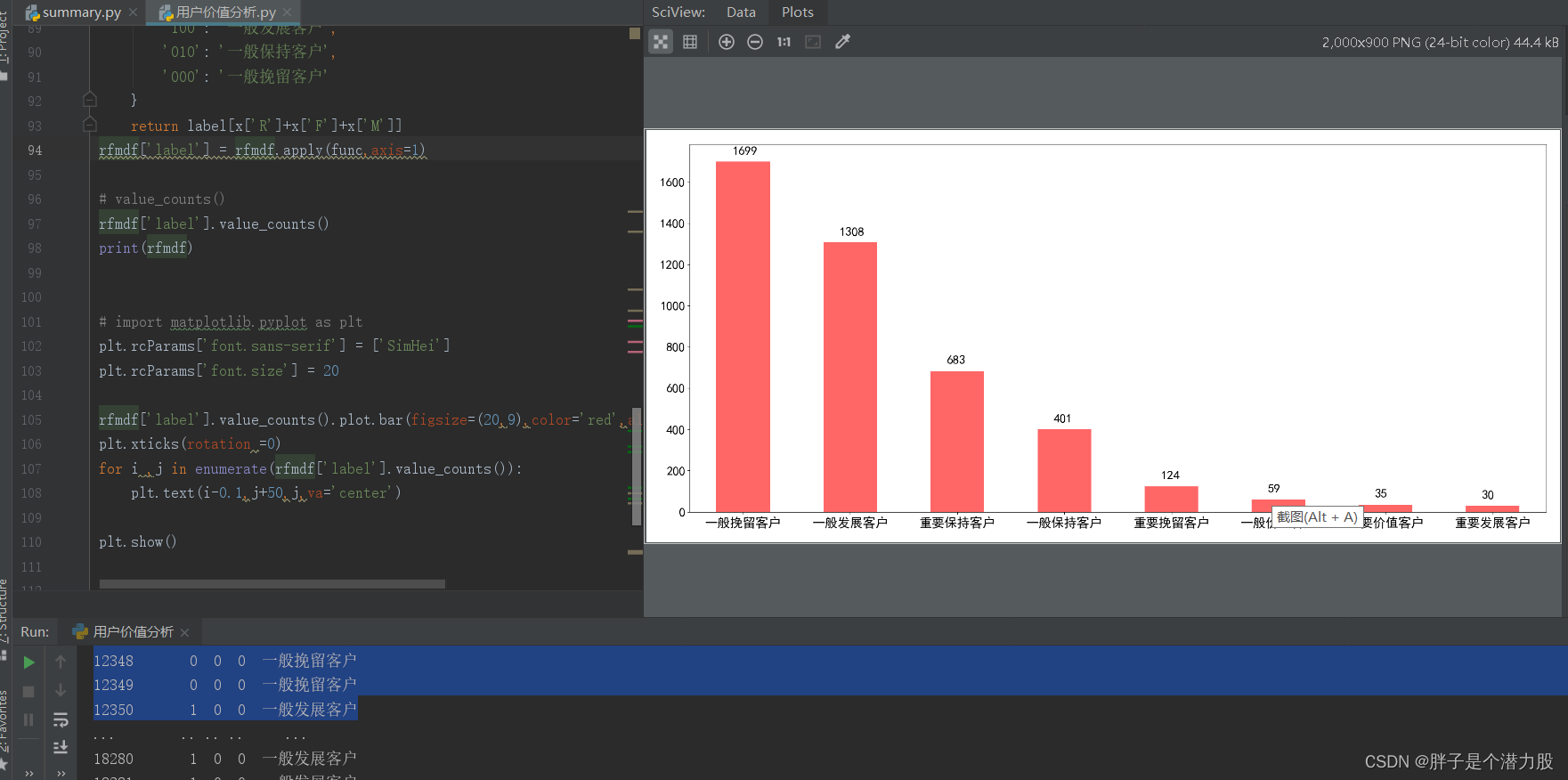Click font.size value 20 on line 103
Screen dimensions: 1568x780
pos(330,370)
